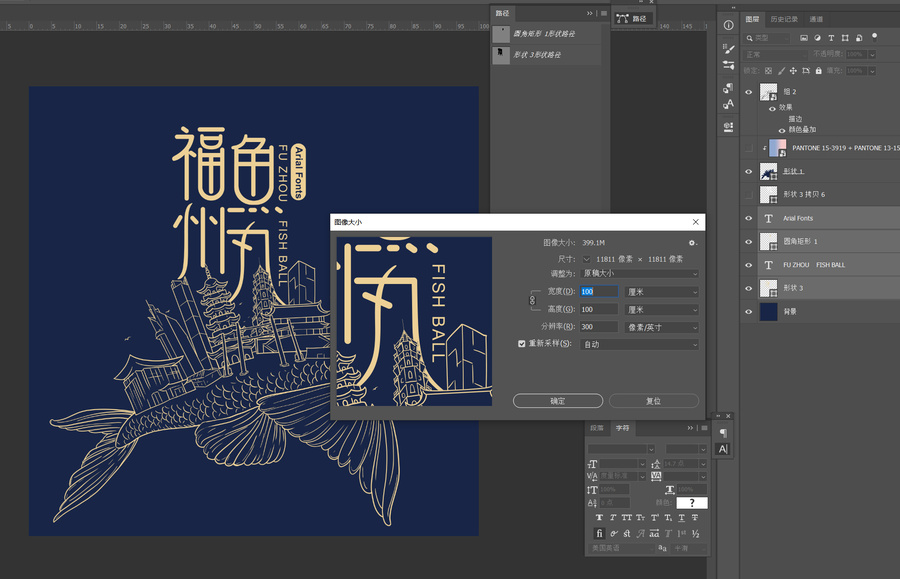
Task: Filter layers by text type
Action: [831, 38]
